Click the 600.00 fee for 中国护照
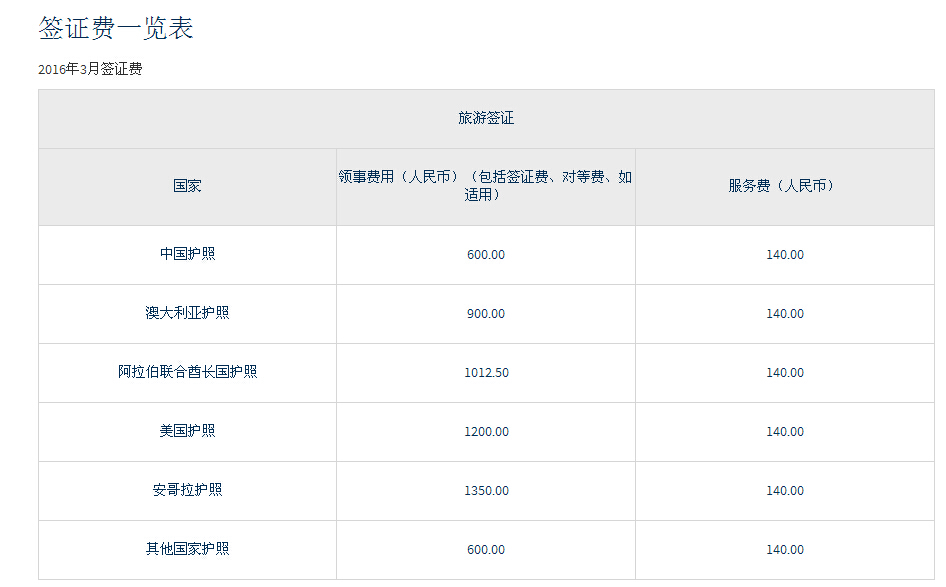This screenshot has width=946, height=587. click(486, 255)
